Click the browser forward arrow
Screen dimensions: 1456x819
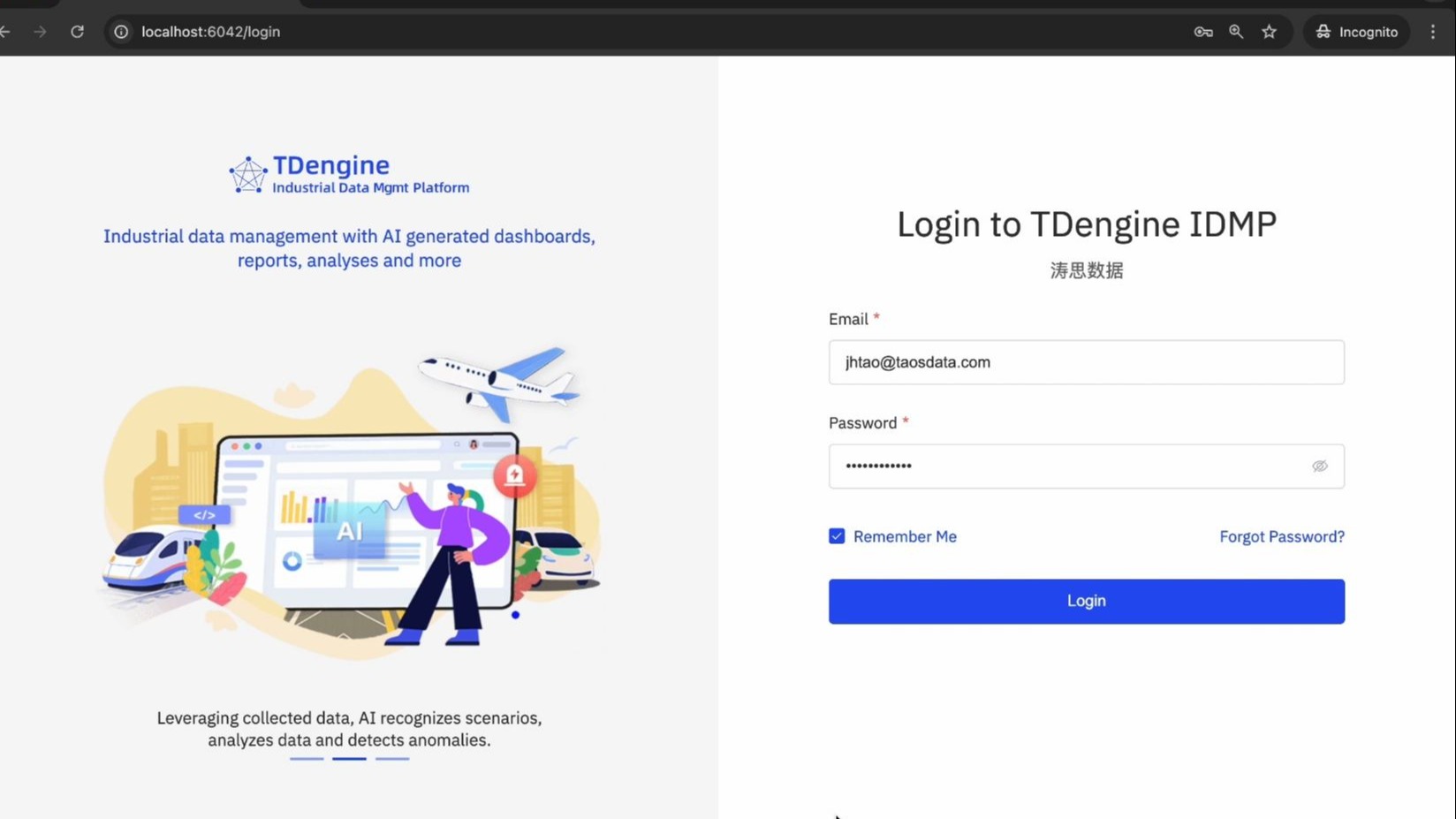(40, 32)
